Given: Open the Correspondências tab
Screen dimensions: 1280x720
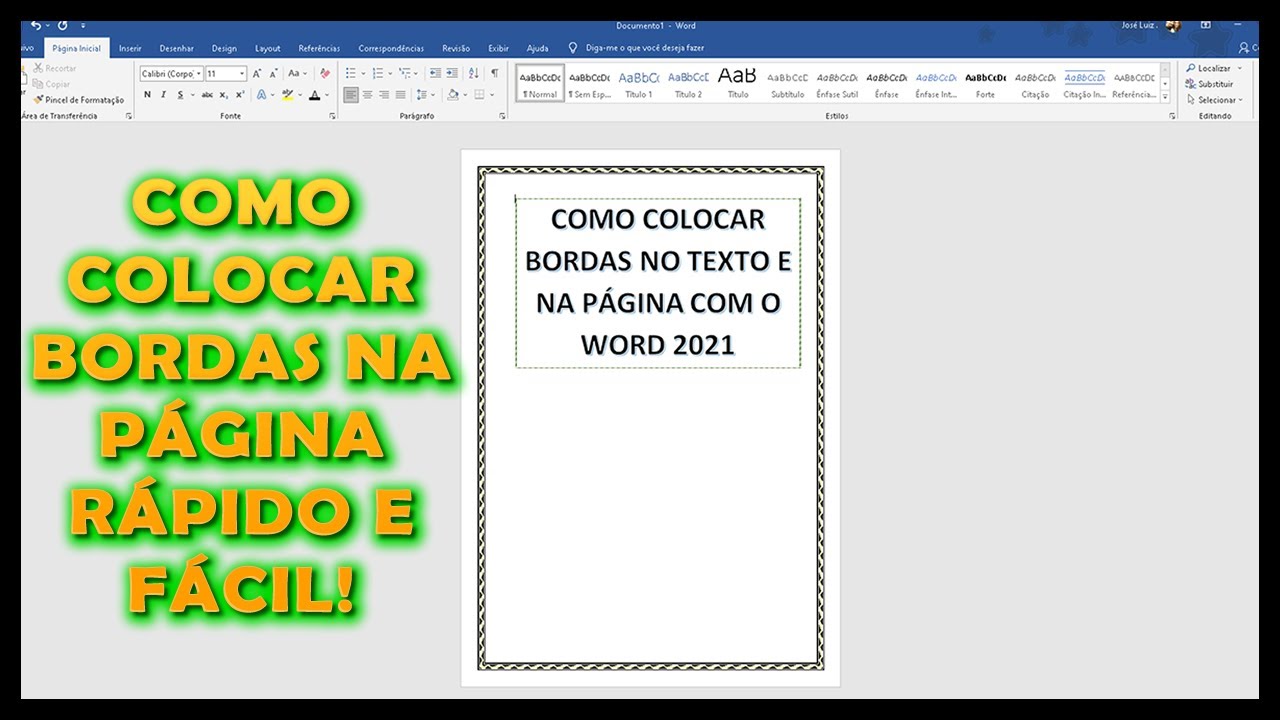Looking at the screenshot, I should 391,48.
